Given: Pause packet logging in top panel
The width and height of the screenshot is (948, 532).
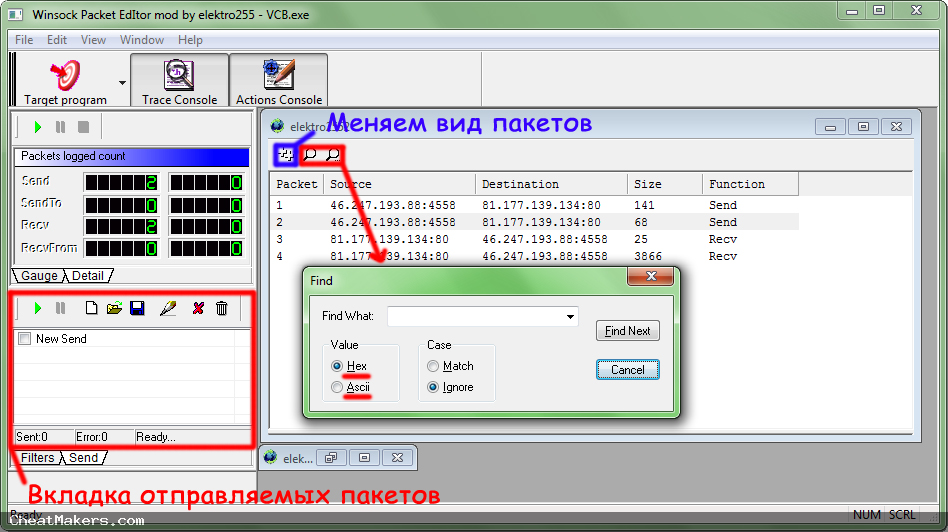Looking at the screenshot, I should 60,127.
